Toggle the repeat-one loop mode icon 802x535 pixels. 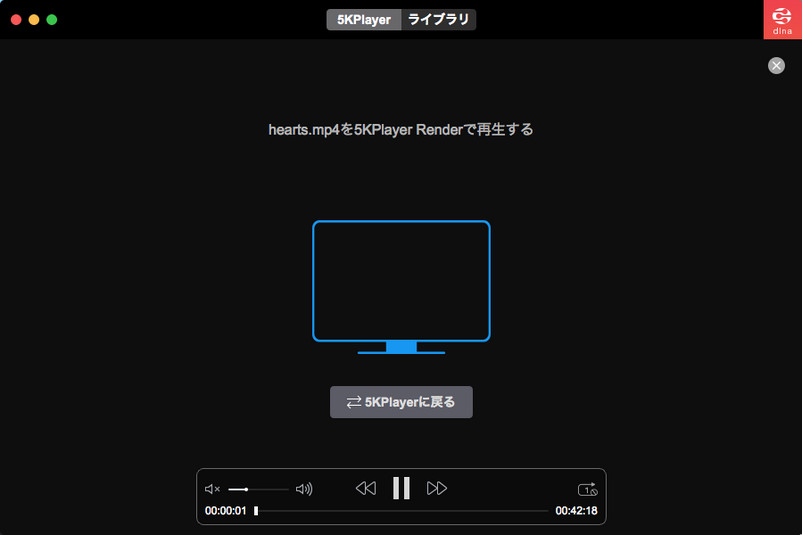pos(587,489)
